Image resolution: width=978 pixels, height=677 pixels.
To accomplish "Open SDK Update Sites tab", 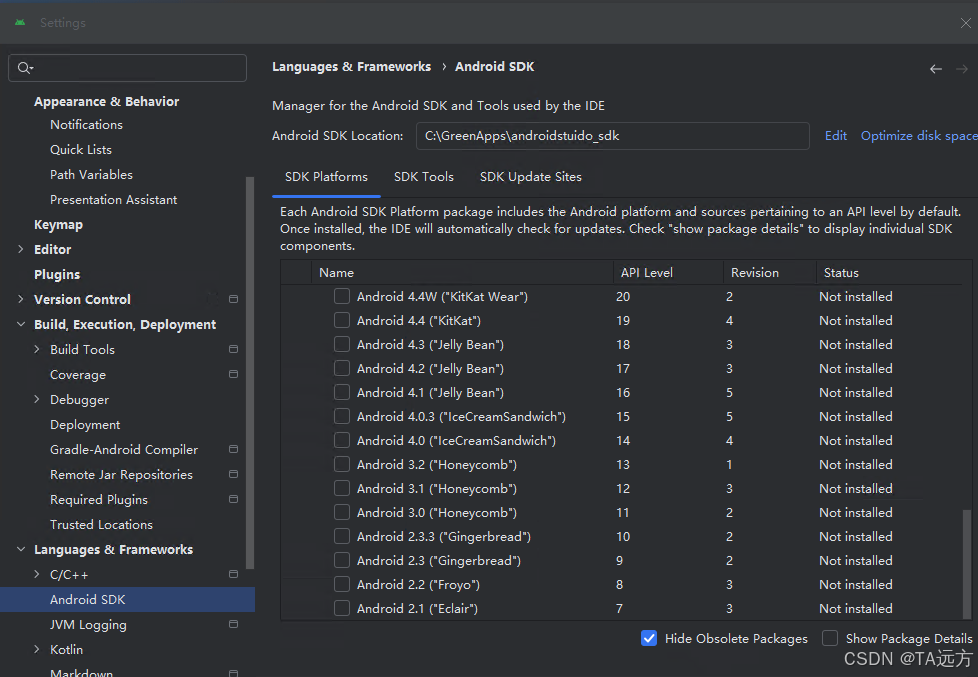I will [x=531, y=177].
